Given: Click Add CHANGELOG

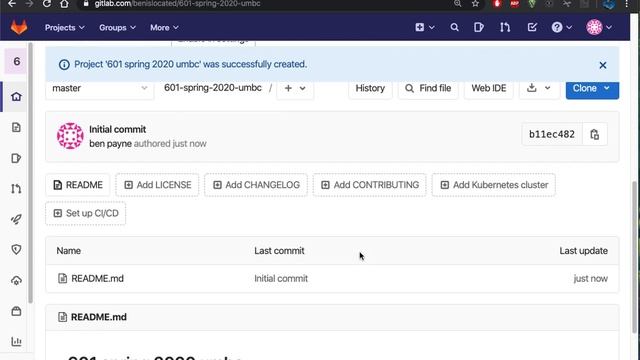Looking at the screenshot, I should (x=256, y=185).
